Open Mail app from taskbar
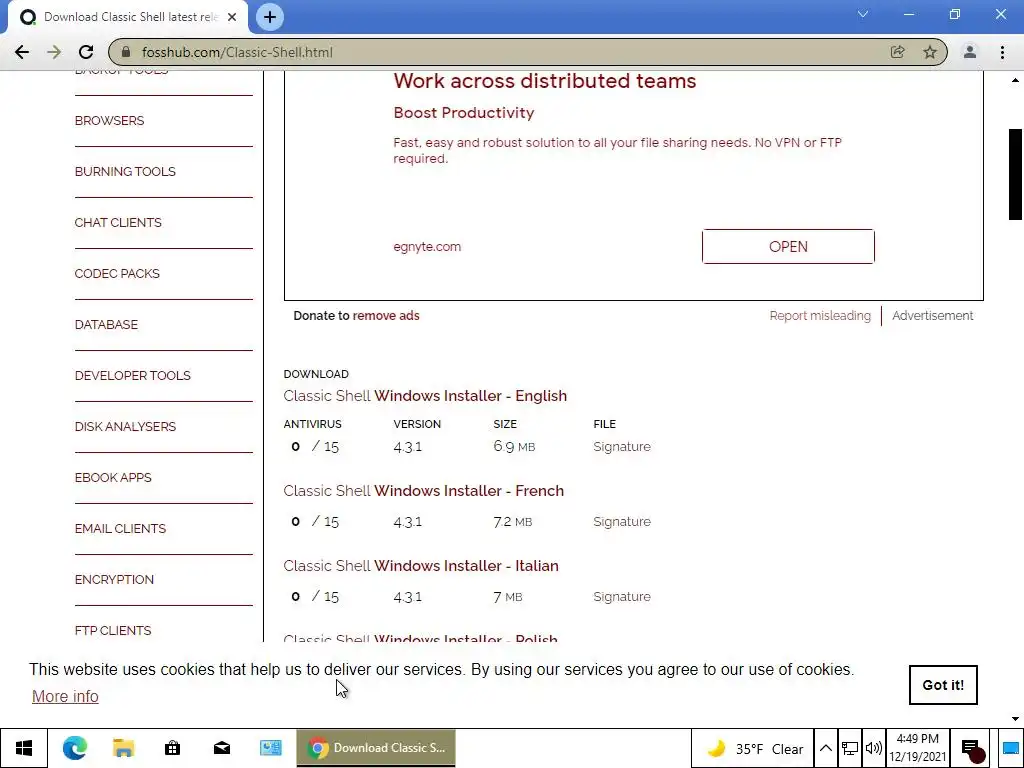The height and width of the screenshot is (768, 1024). pyautogui.click(x=221, y=748)
